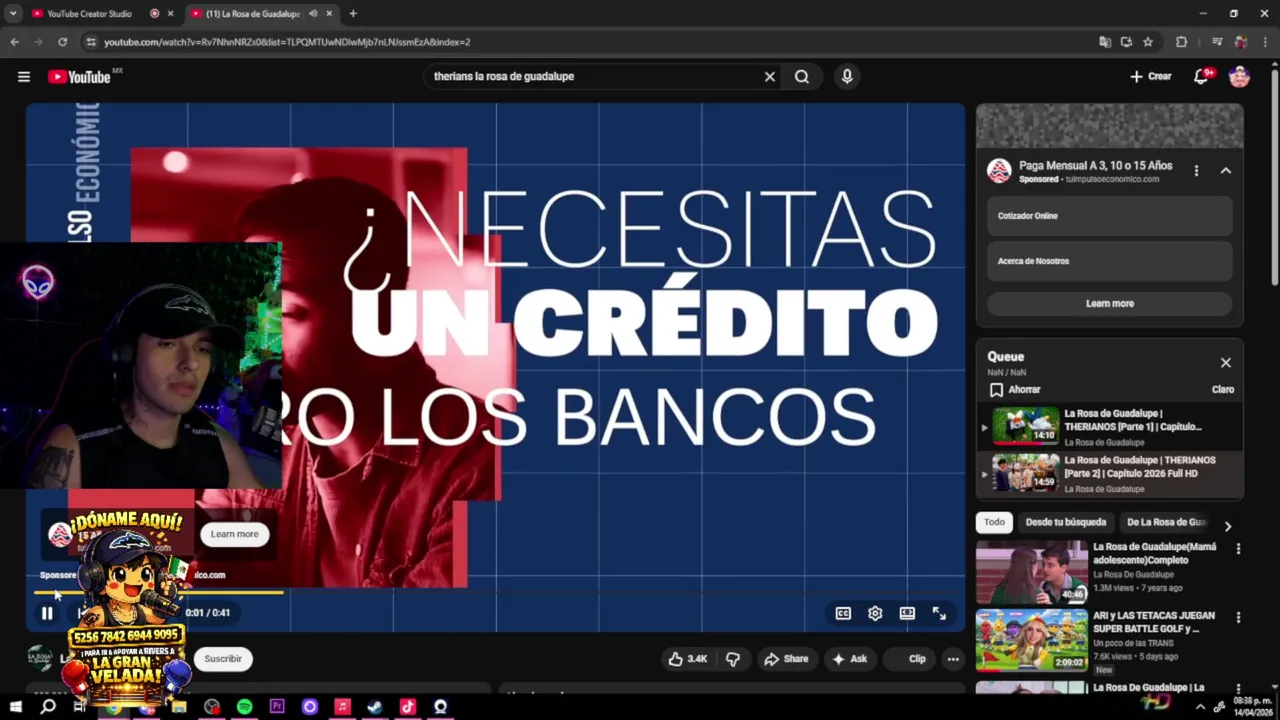Open a new browser tab
The width and height of the screenshot is (1280, 720).
point(353,14)
